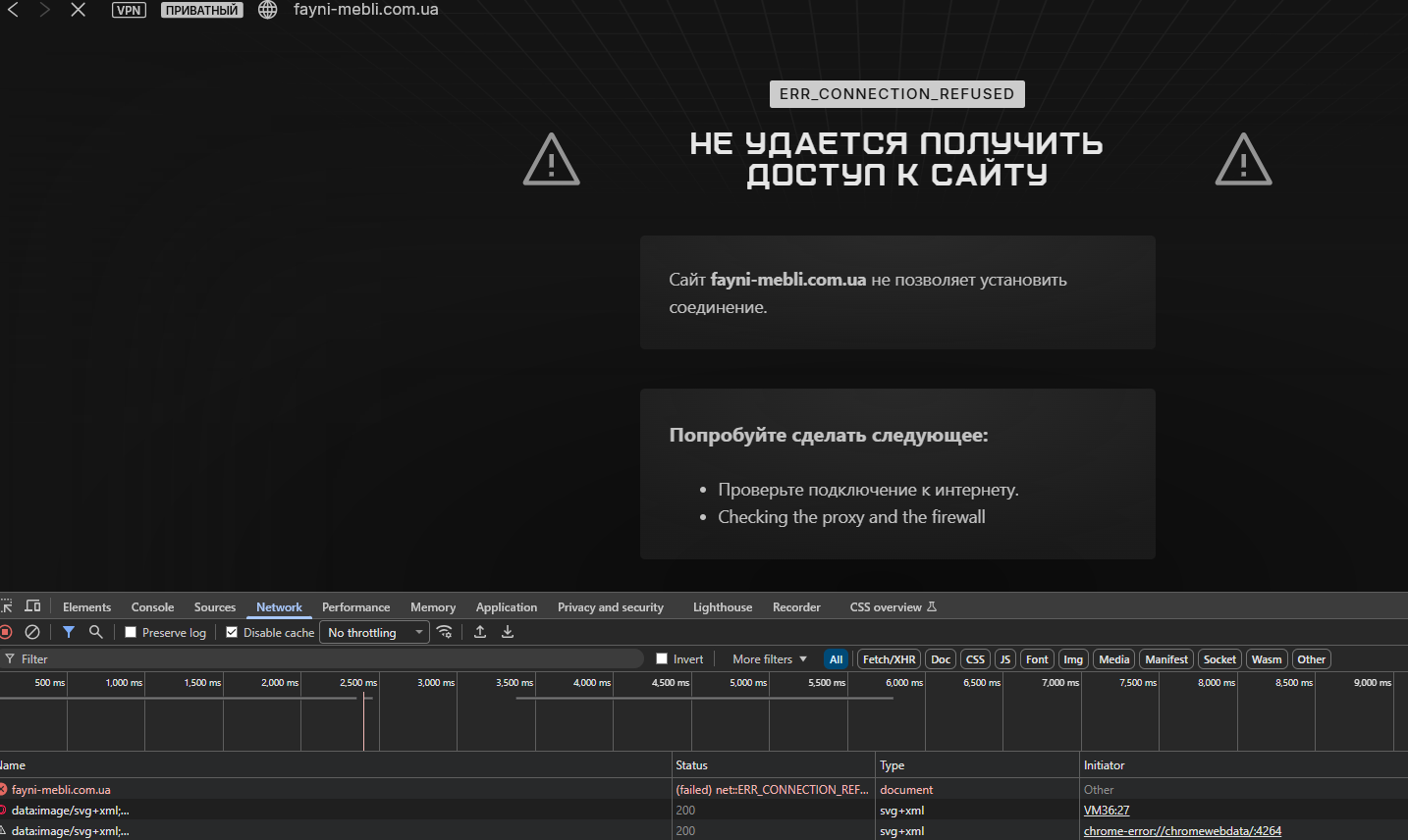Open the Memory tab
The height and width of the screenshot is (840, 1408).
coord(433,607)
